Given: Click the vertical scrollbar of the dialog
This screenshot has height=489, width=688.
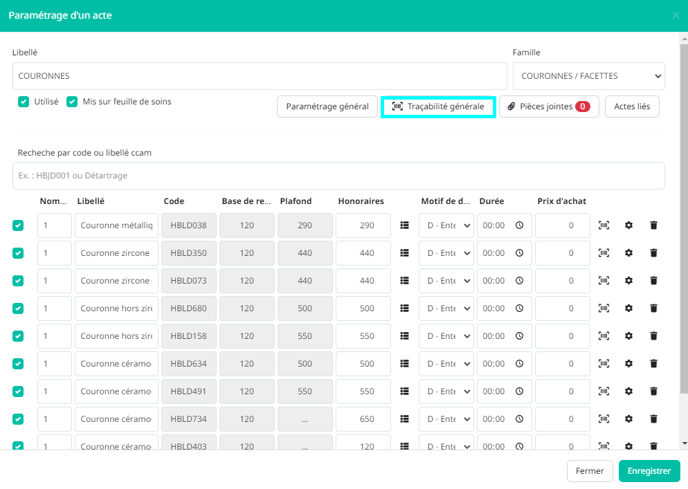Looking at the screenshot, I should pos(684,219).
